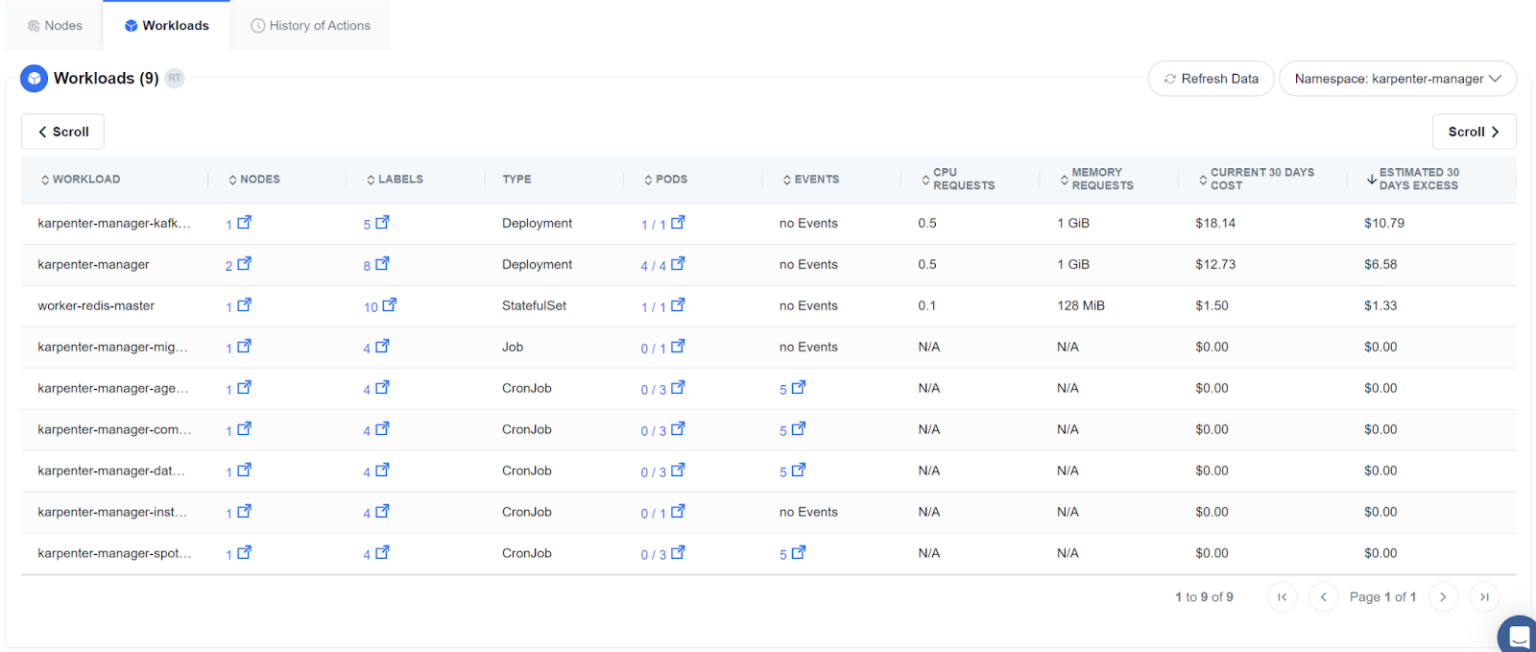
Task: Open labels popup icon for karpenter-manager-spot row
Action: click(x=381, y=552)
